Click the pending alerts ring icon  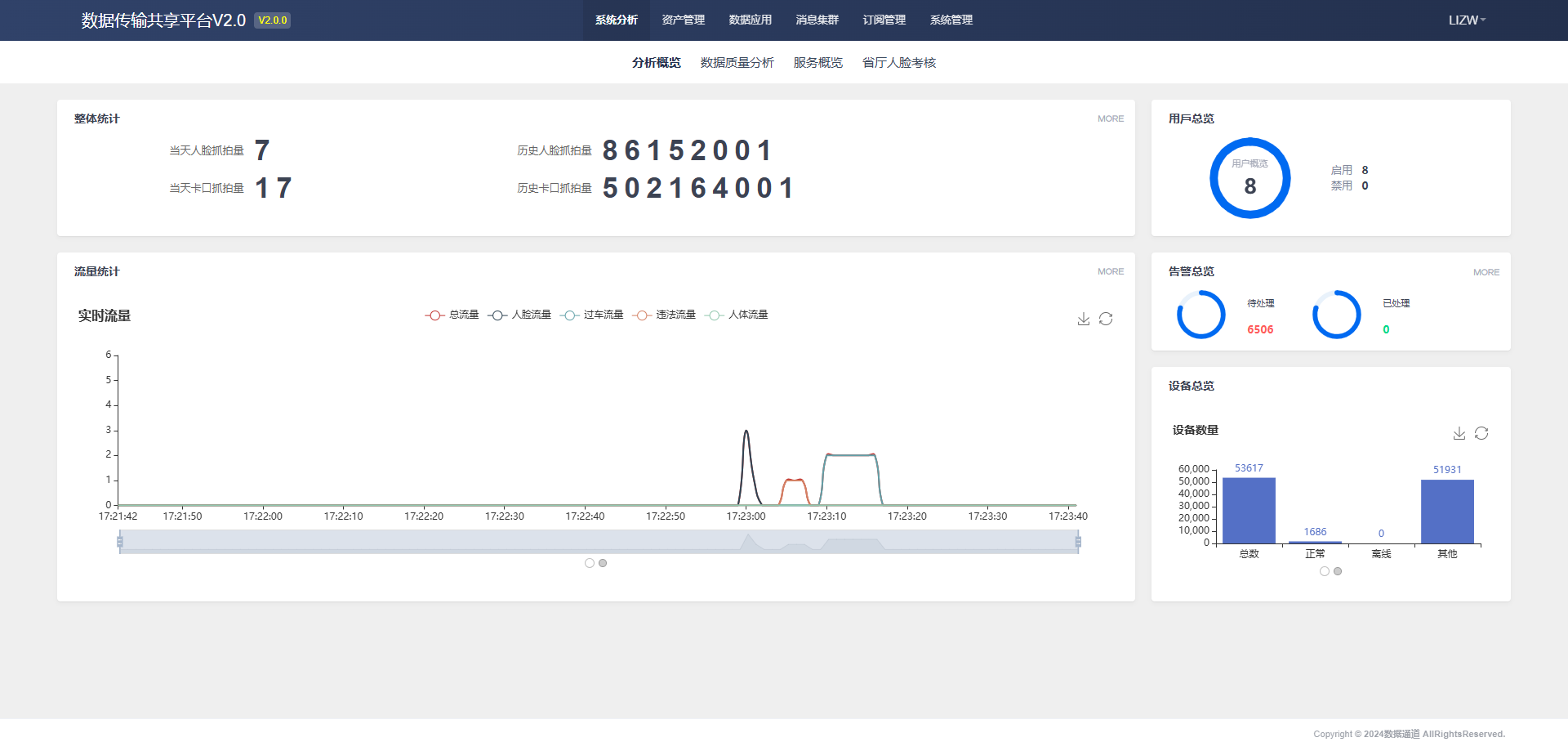click(1200, 315)
